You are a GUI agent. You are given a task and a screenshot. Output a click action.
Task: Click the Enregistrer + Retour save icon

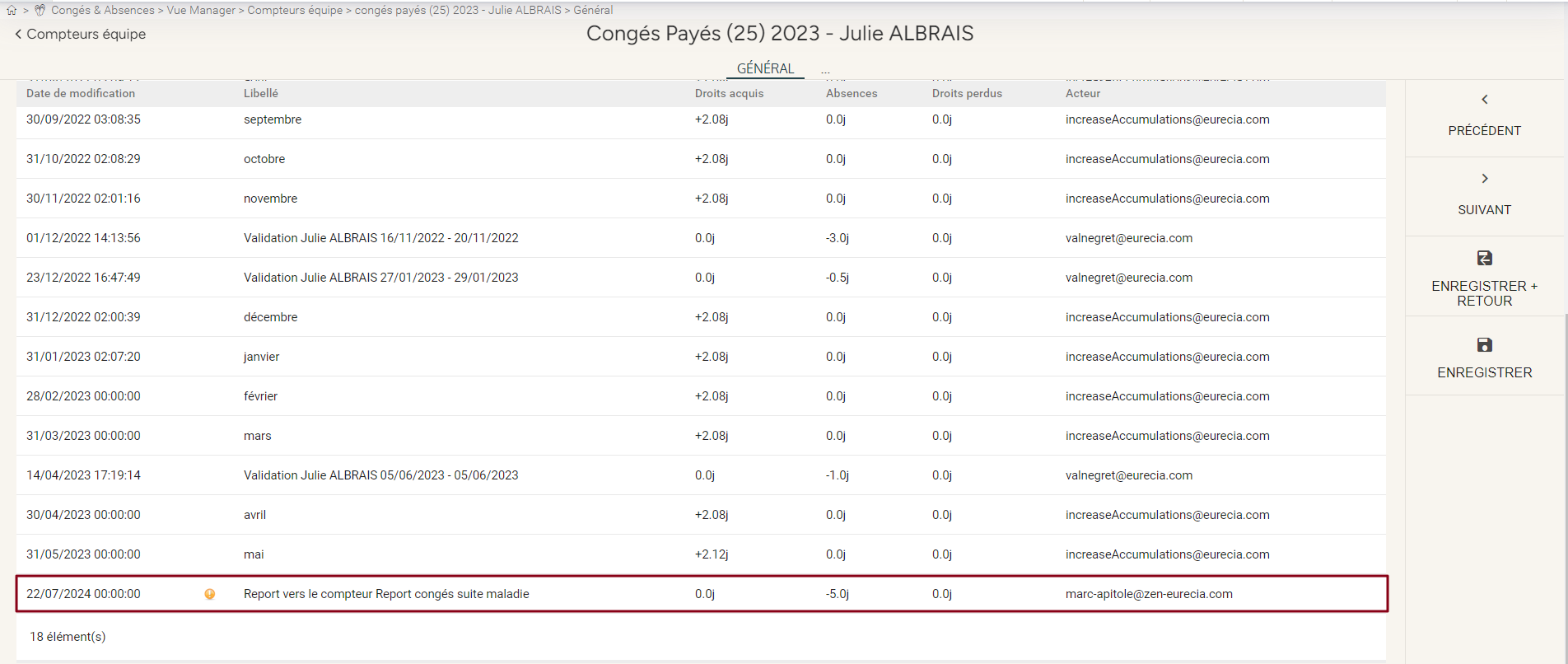1484,258
